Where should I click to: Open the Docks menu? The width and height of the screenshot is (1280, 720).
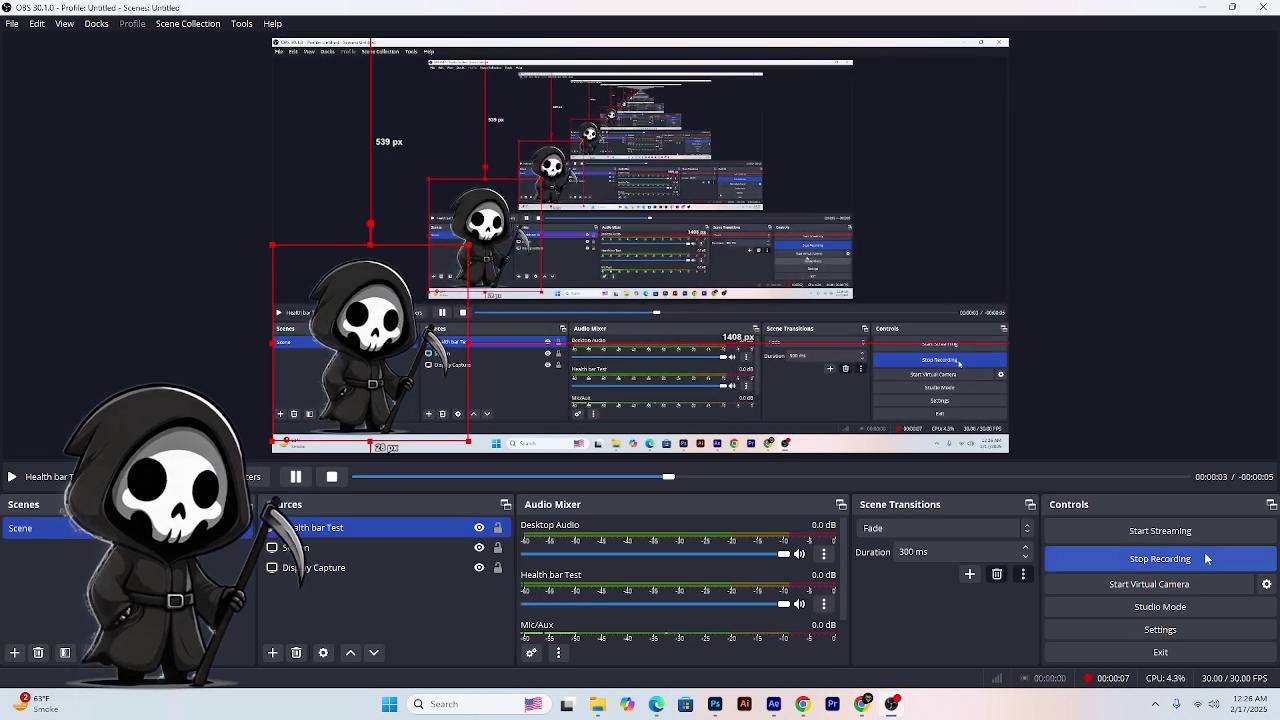point(96,23)
